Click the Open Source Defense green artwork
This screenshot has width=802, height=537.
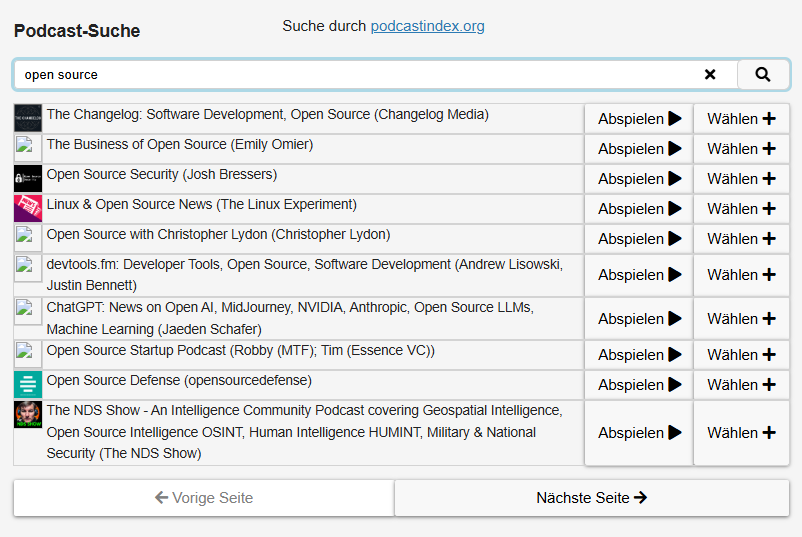[x=28, y=384]
